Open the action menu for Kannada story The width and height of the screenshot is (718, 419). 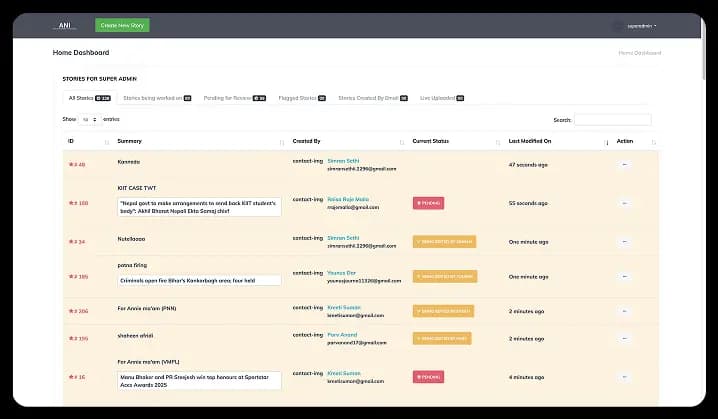625,164
